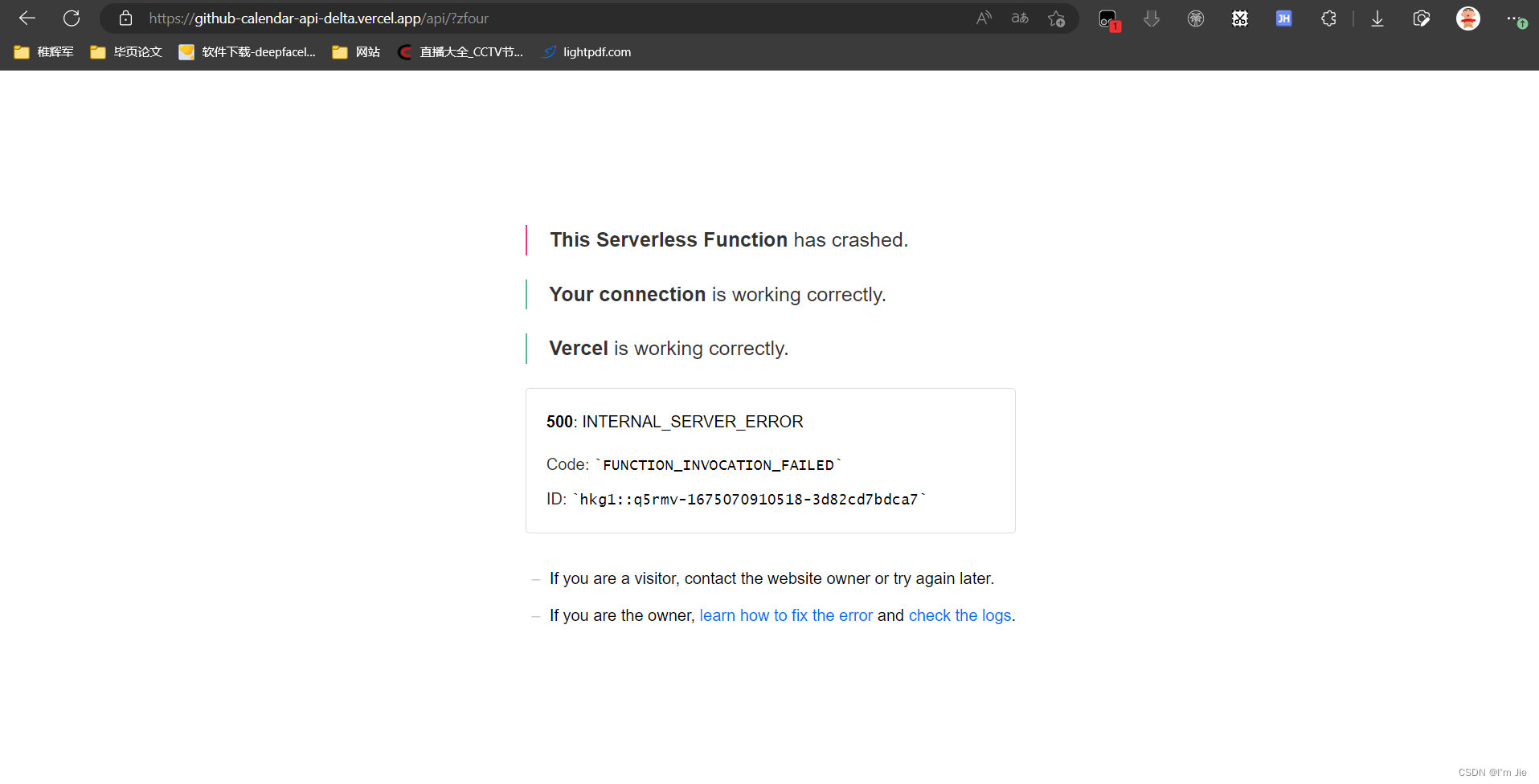The height and width of the screenshot is (784, 1539).
Task: Launch the Web Capture camera tool
Action: pos(1422,18)
